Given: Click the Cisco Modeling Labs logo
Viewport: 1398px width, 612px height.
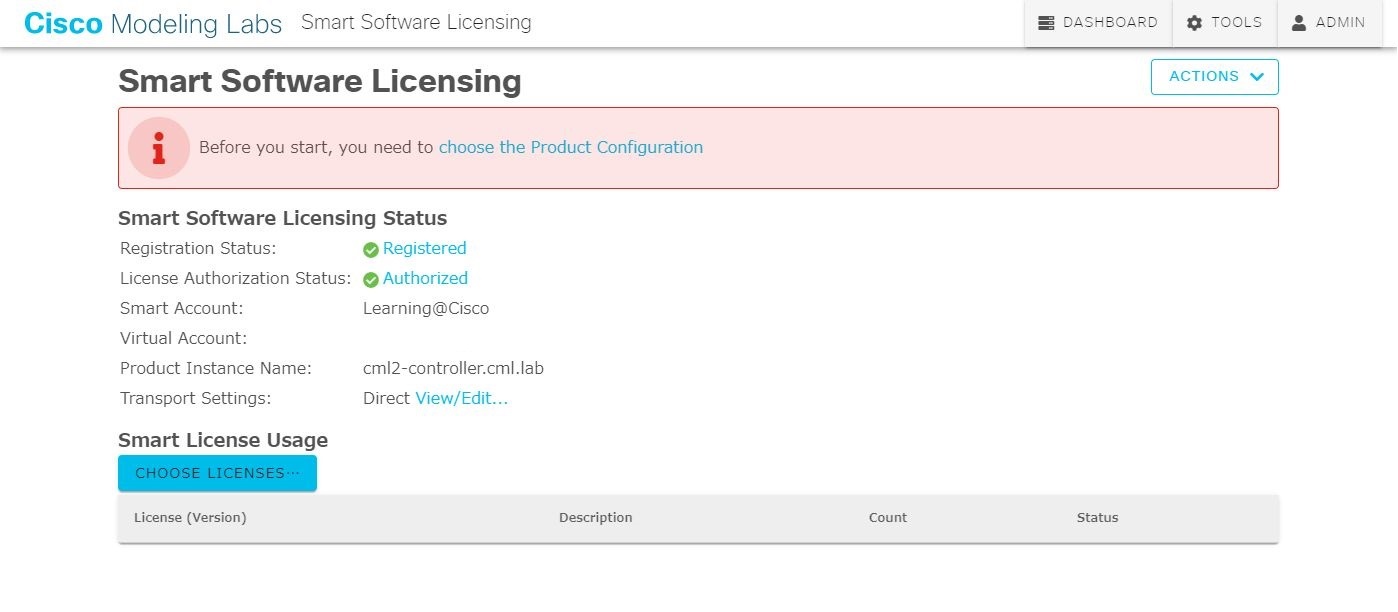Looking at the screenshot, I should pos(153,23).
